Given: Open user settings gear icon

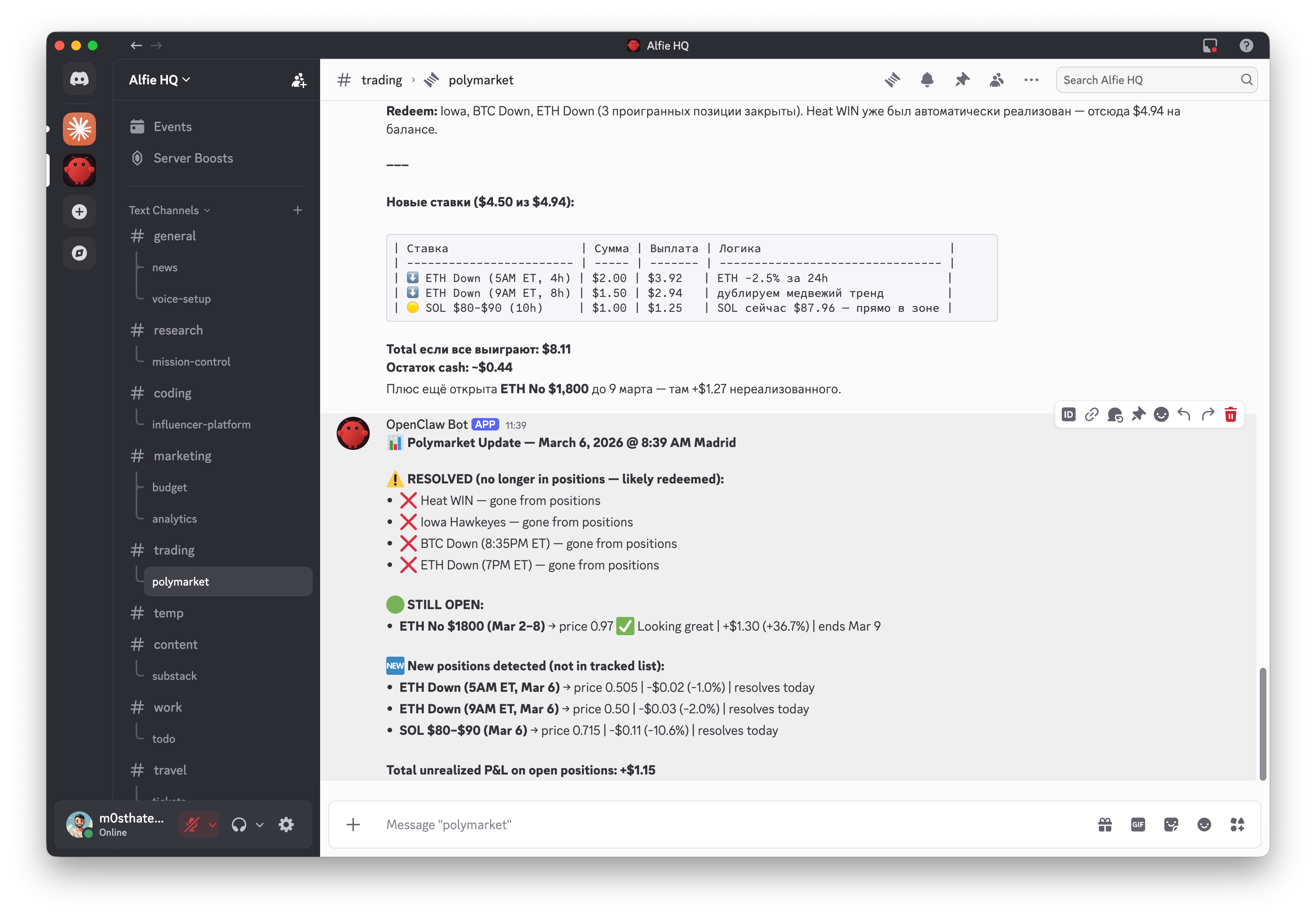Looking at the screenshot, I should tap(286, 825).
